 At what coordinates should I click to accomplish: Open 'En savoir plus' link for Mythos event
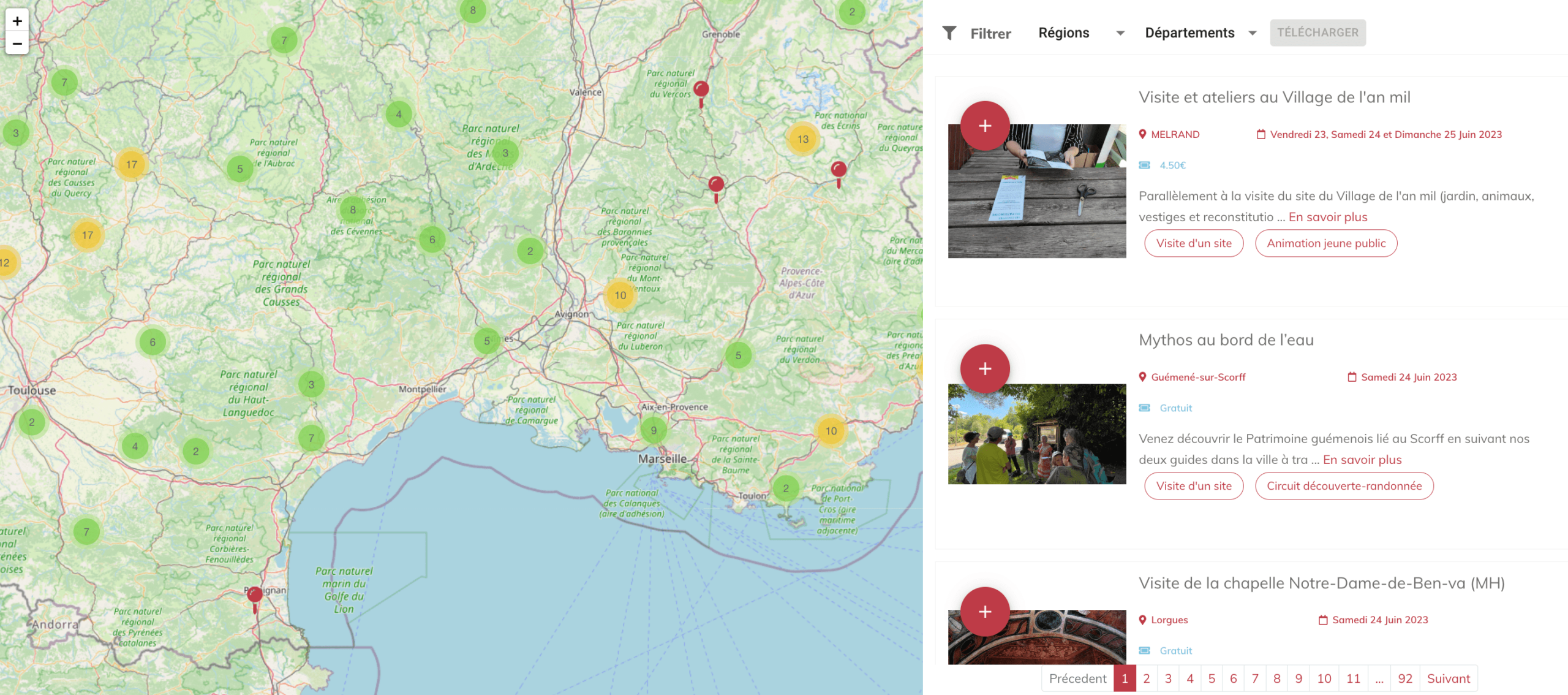point(1362,460)
